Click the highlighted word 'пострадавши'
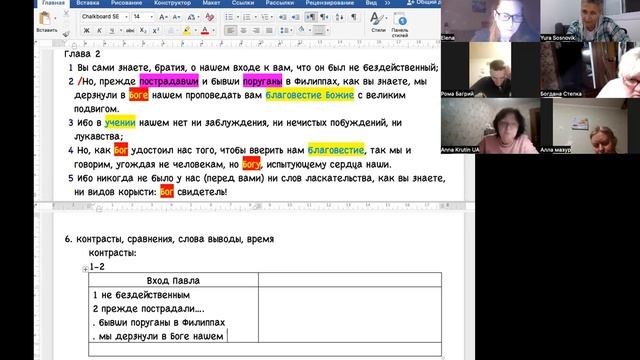Image resolution: width=640 pixels, height=360 pixels. 169,81
